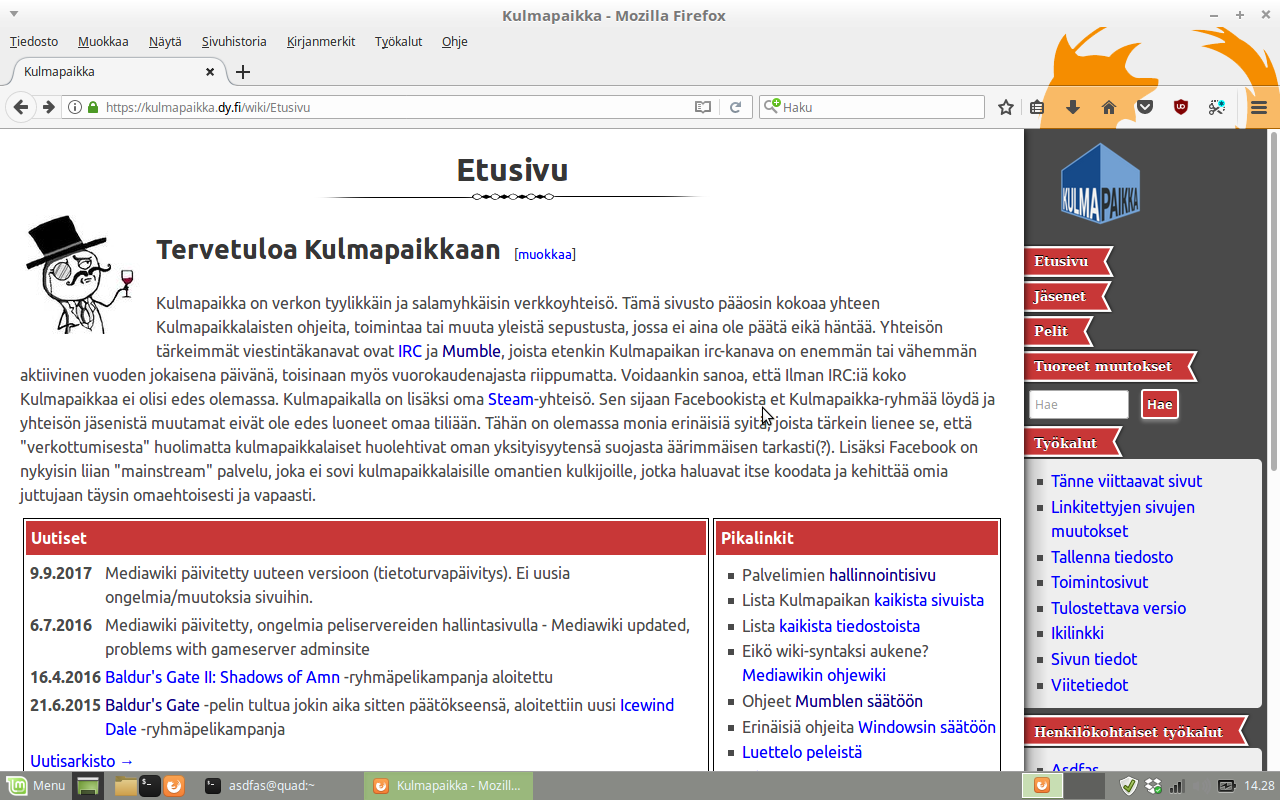Open a new tab with plus button
This screenshot has width=1280, height=800.
click(243, 72)
